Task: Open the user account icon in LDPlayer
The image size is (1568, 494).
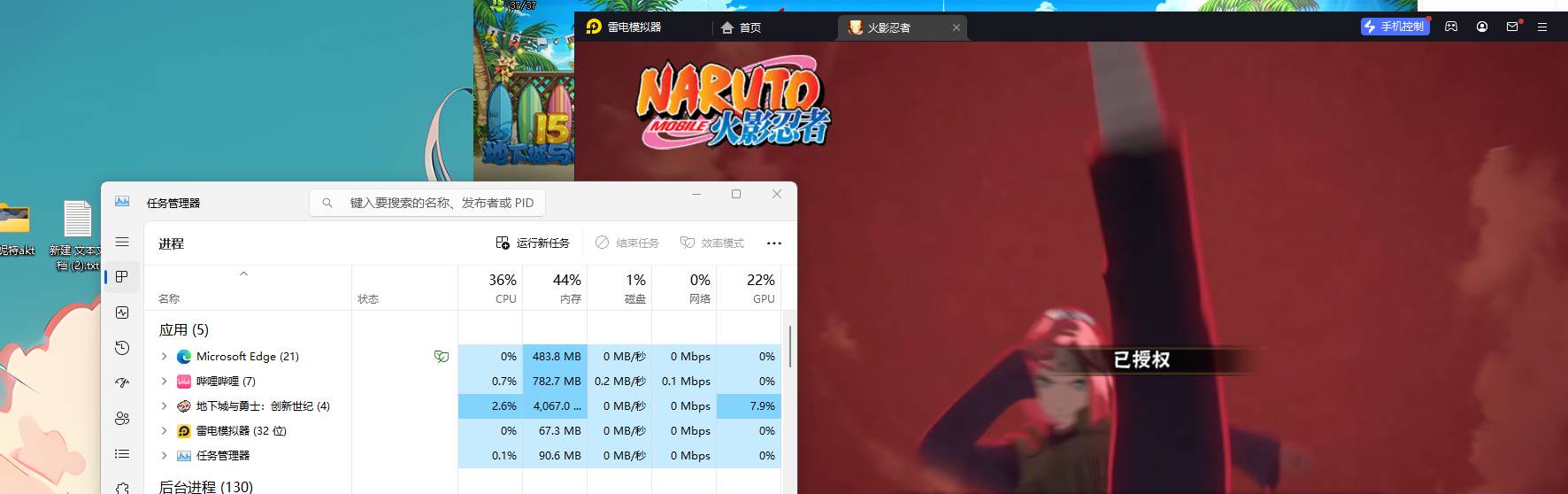Action: 1482,27
